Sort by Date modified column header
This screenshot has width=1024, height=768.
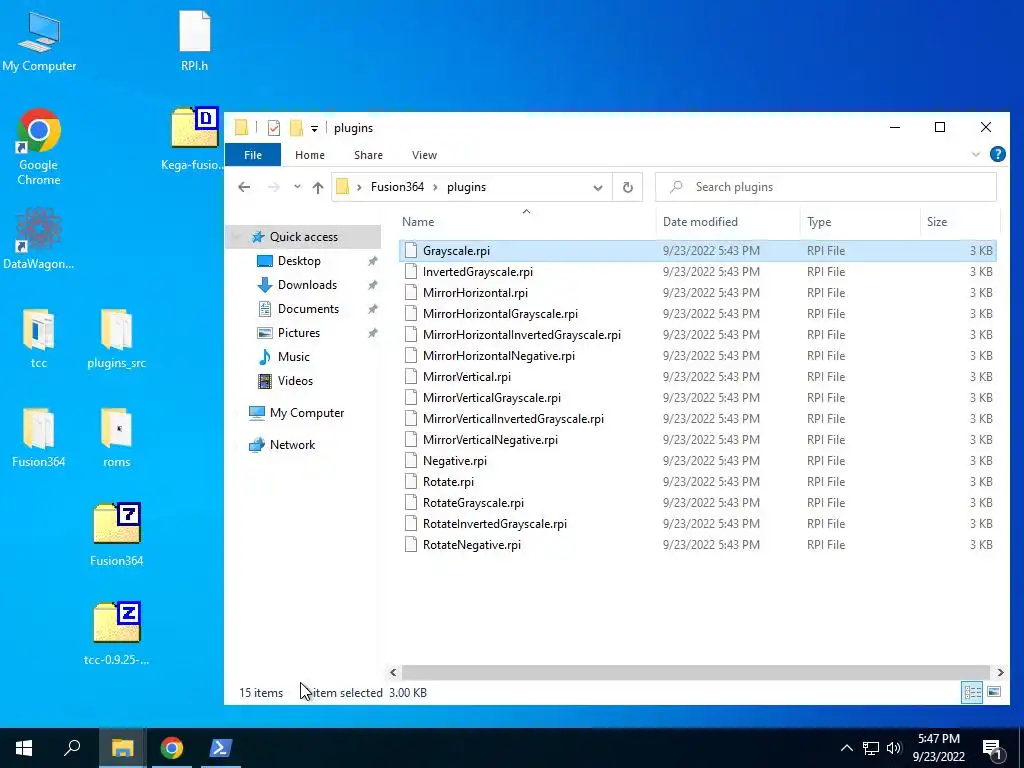tap(728, 222)
